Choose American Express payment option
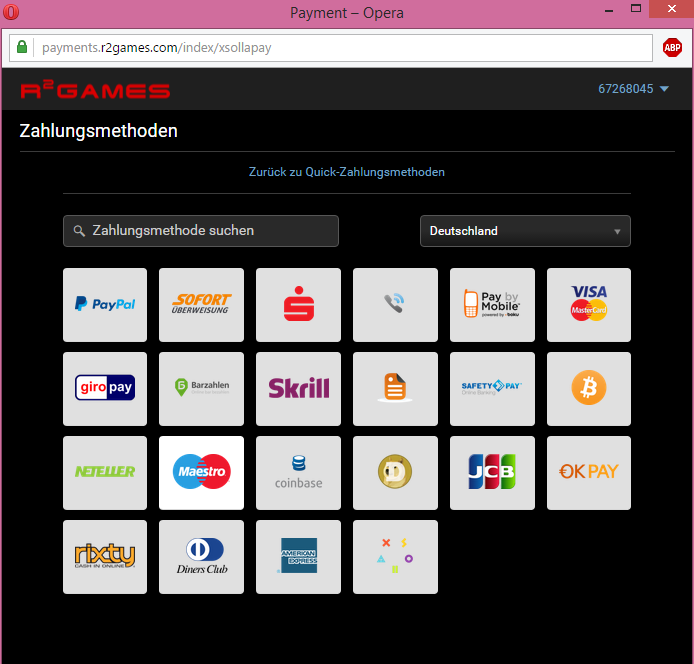This screenshot has height=664, width=694. 298,557
